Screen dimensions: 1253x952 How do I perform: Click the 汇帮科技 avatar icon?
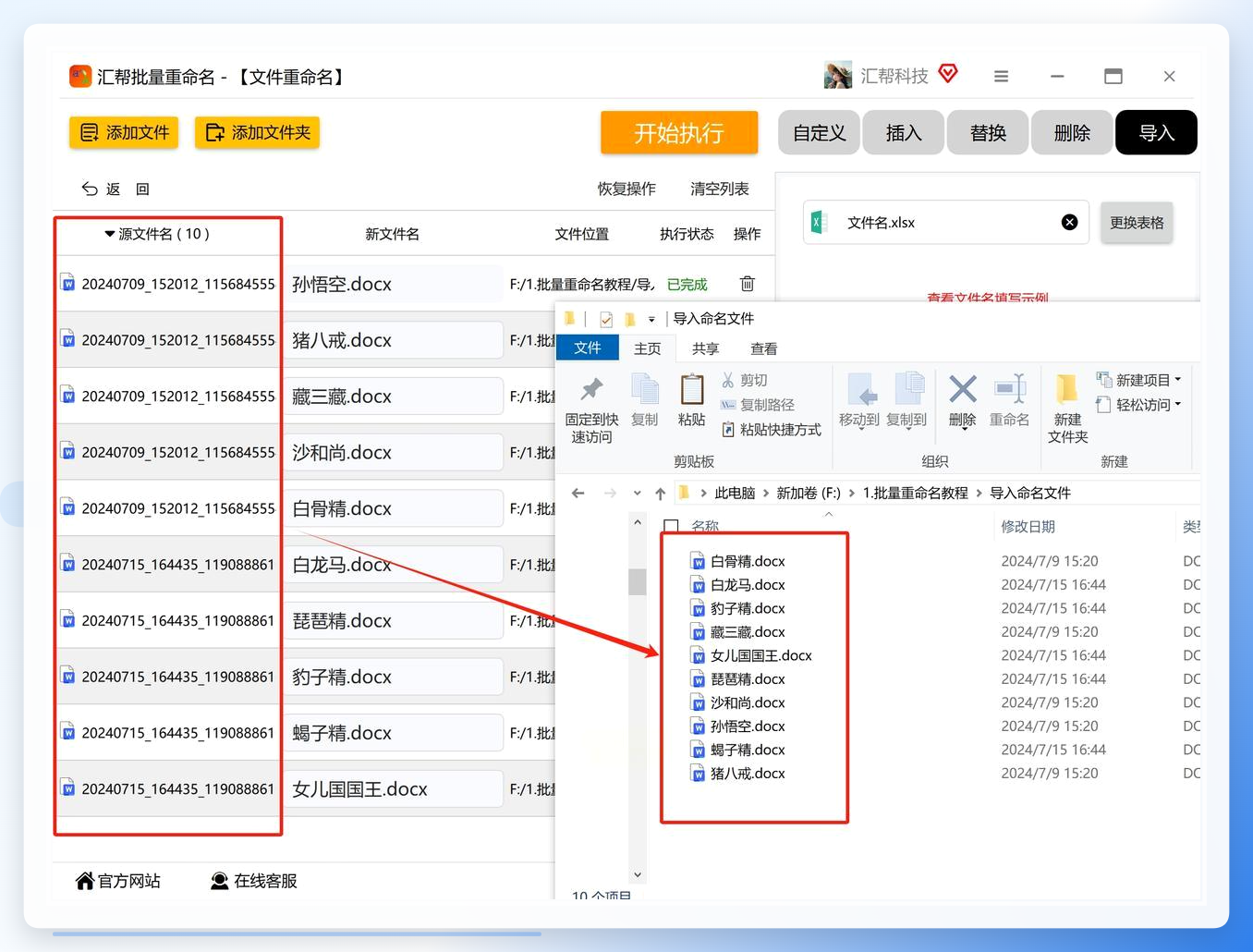pos(837,76)
